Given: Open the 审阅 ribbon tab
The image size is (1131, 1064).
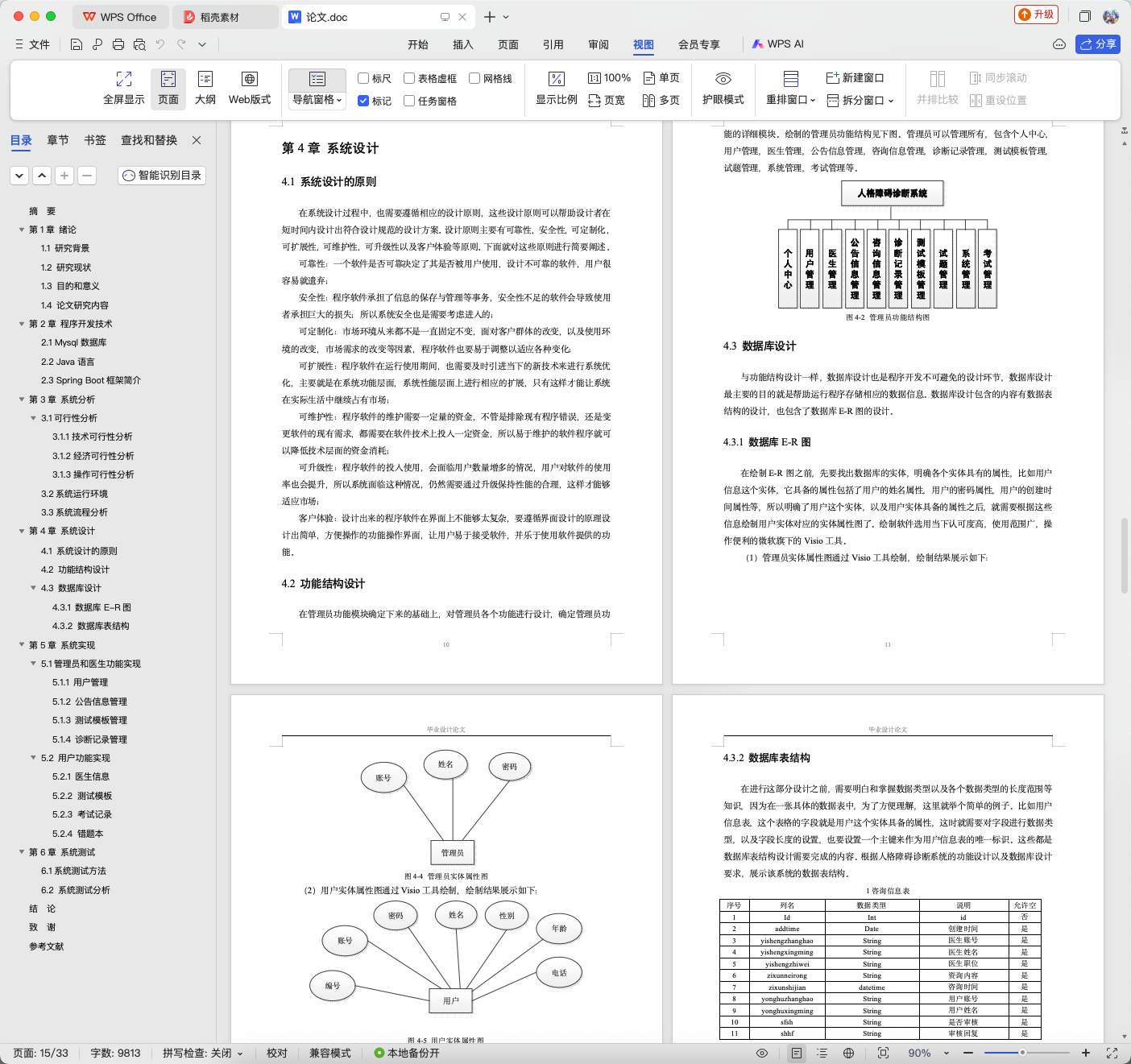Looking at the screenshot, I should [x=599, y=44].
